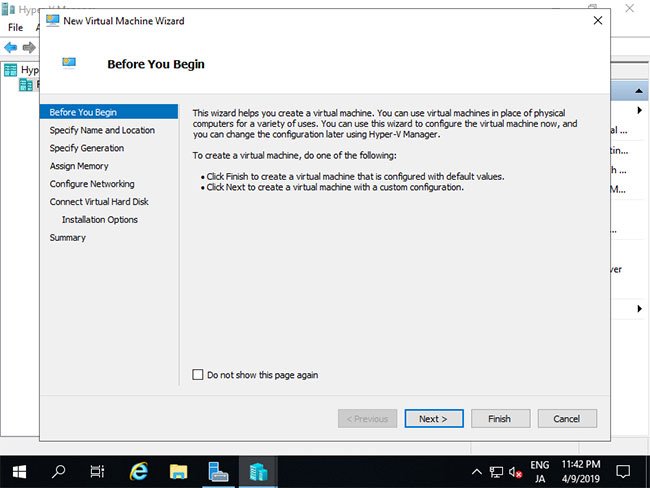Screen dimensions: 650x488
Task: Go to 'Specify Name and Location' step
Action: click(102, 130)
